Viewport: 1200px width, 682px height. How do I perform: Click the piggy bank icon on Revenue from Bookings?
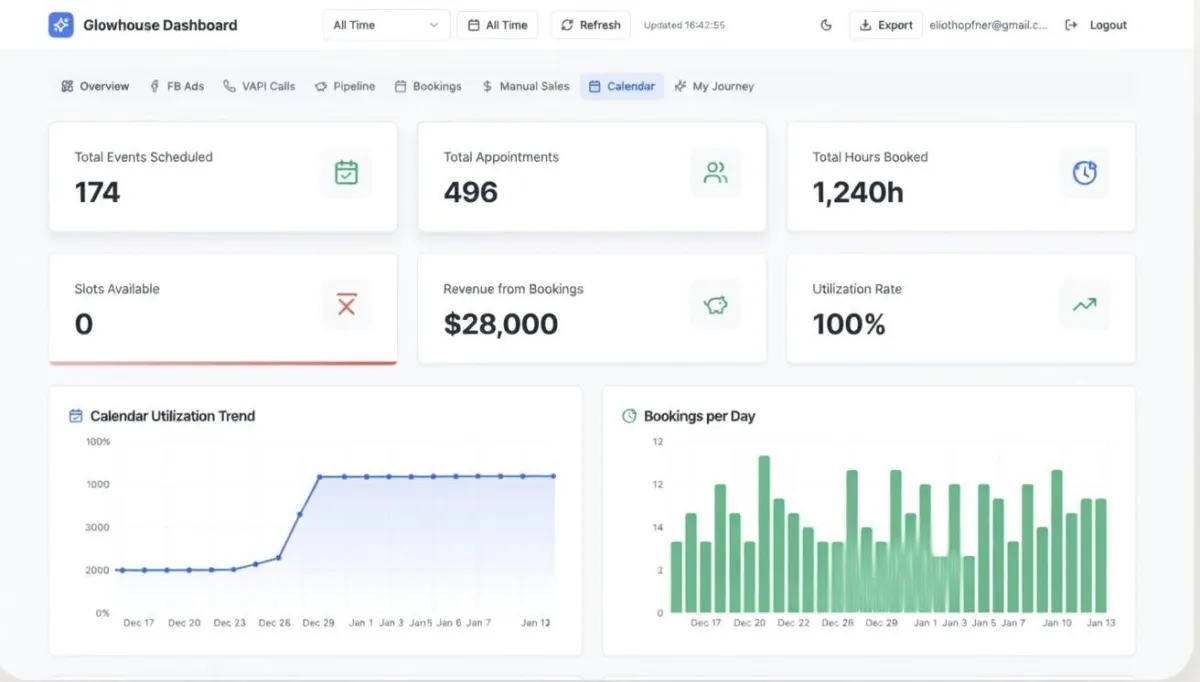[715, 305]
